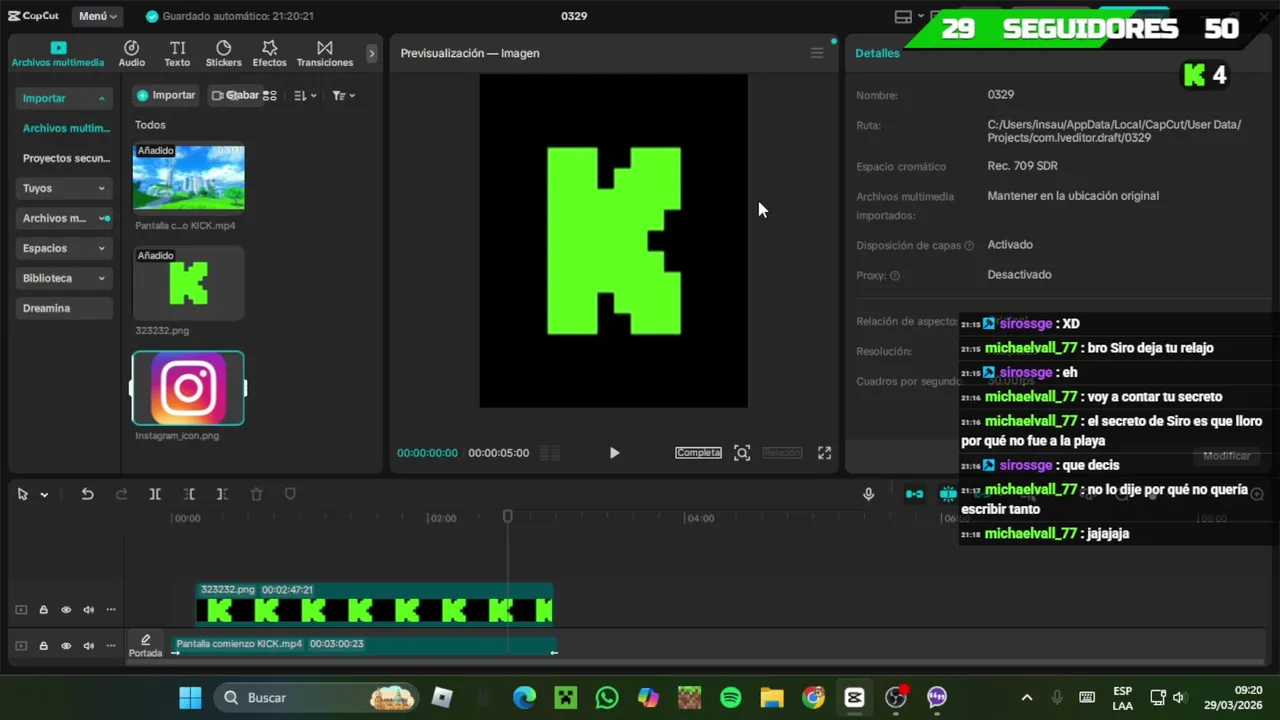
Task: Select the pointer selection tool
Action: tap(22, 494)
